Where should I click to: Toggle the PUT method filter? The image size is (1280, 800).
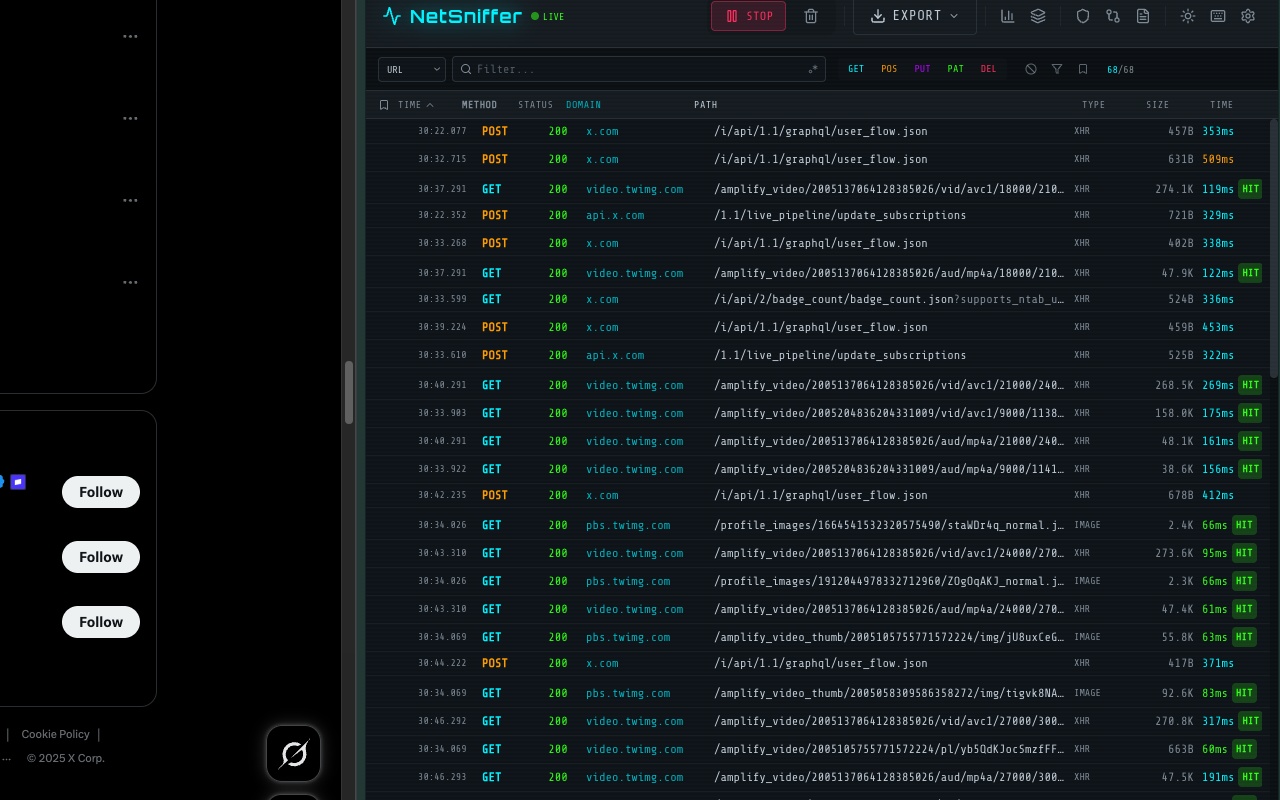tap(922, 69)
